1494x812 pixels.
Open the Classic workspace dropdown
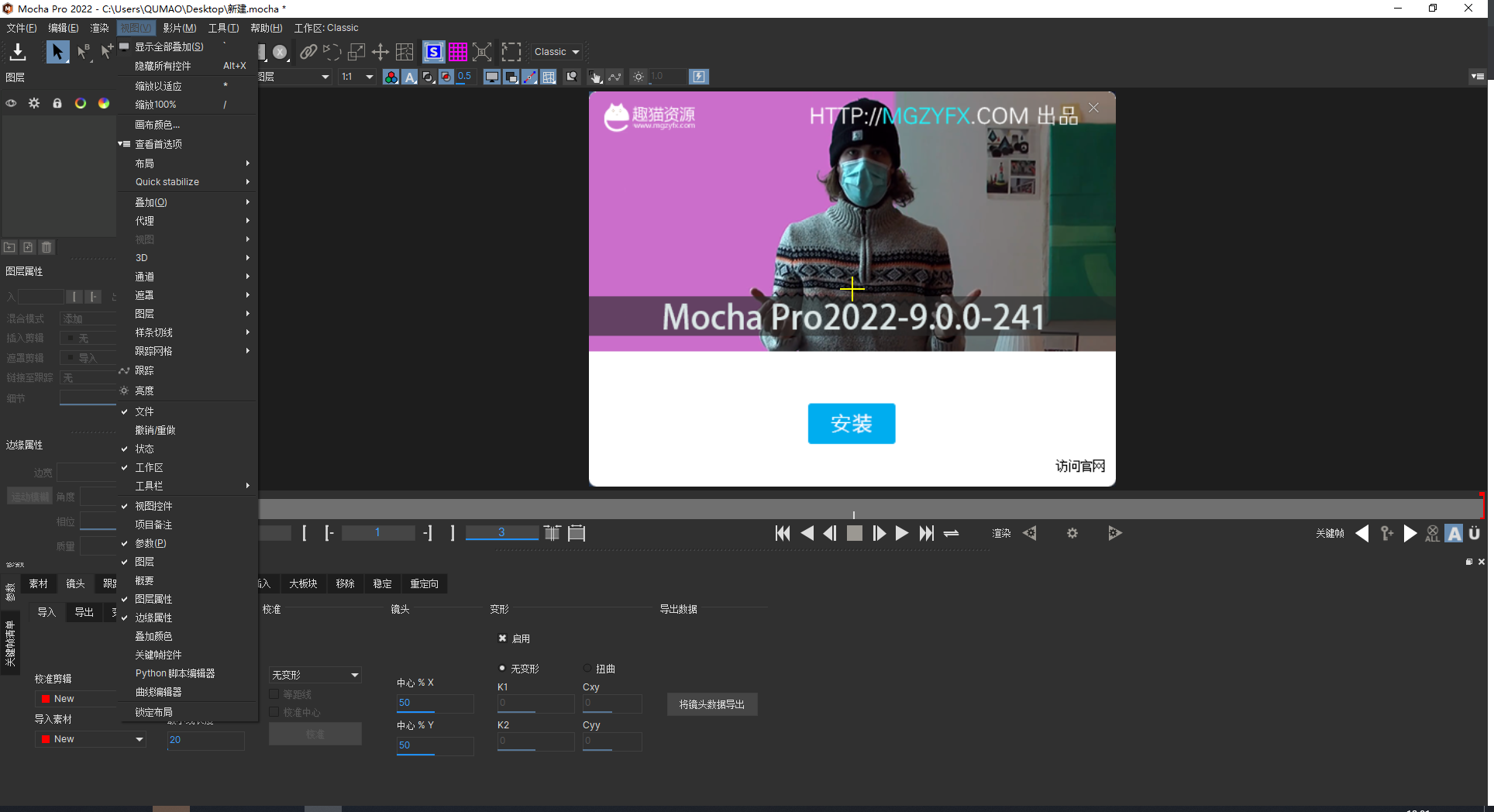pos(556,52)
